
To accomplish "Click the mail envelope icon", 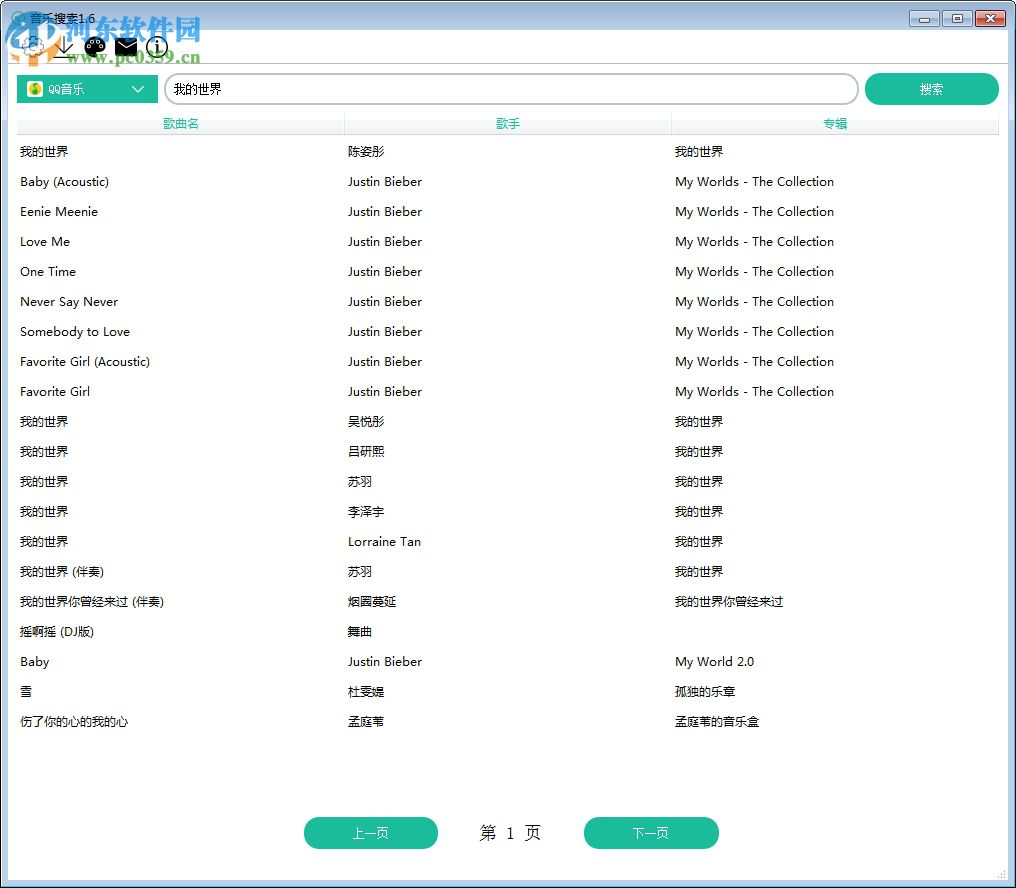I will coord(126,47).
